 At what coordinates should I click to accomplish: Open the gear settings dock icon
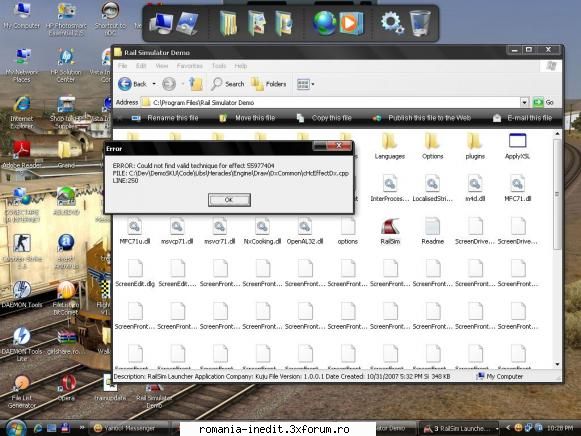tap(392, 22)
